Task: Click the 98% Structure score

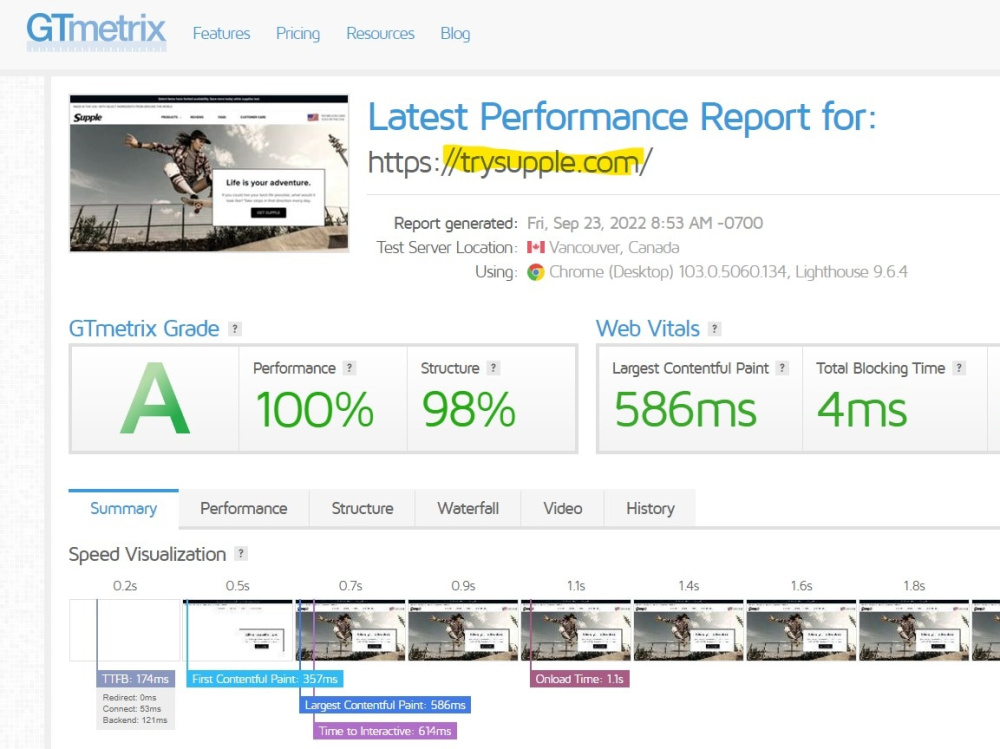Action: 469,410
